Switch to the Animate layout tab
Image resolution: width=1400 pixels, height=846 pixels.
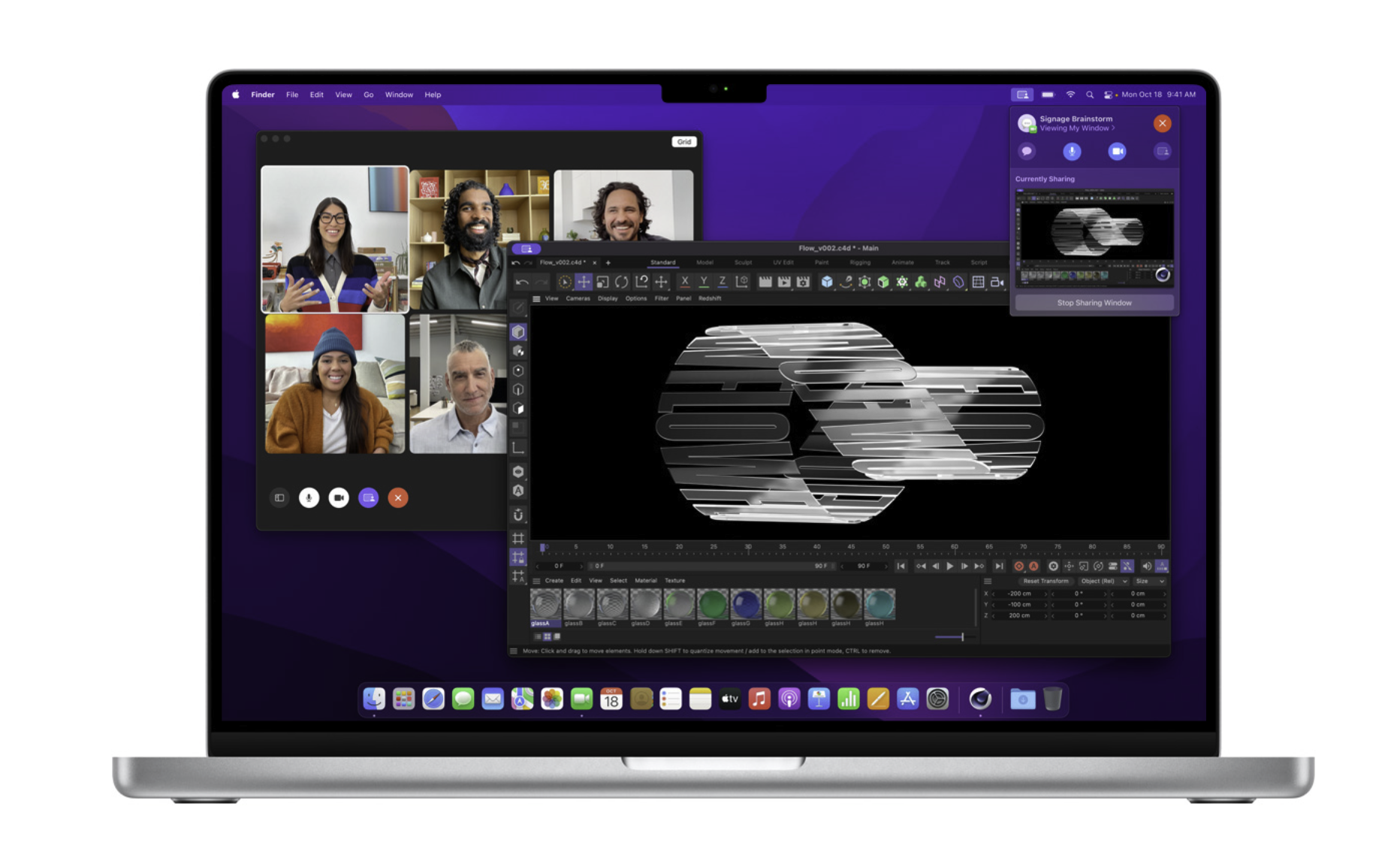pos(902,263)
